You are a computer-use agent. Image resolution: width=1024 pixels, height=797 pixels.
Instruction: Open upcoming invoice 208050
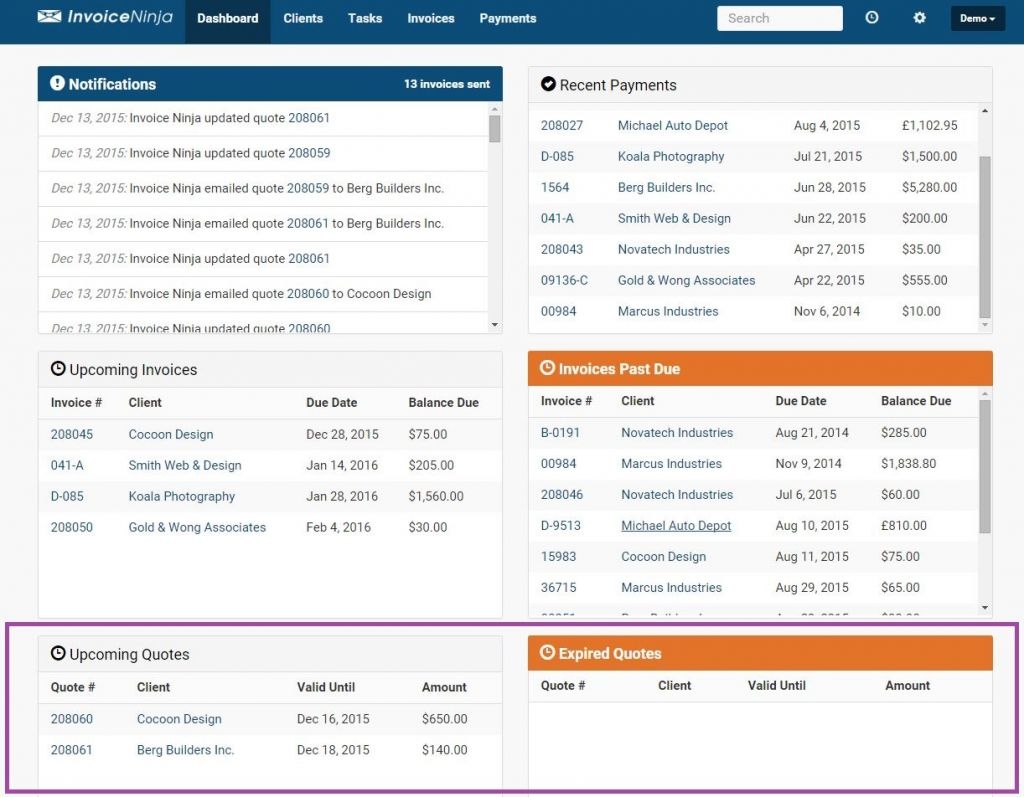72,527
